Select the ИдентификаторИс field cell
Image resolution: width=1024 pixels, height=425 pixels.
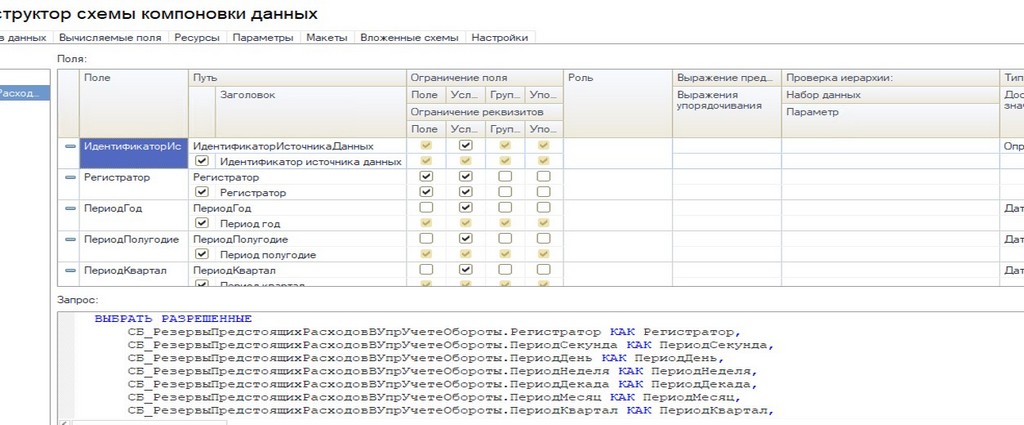tap(134, 153)
